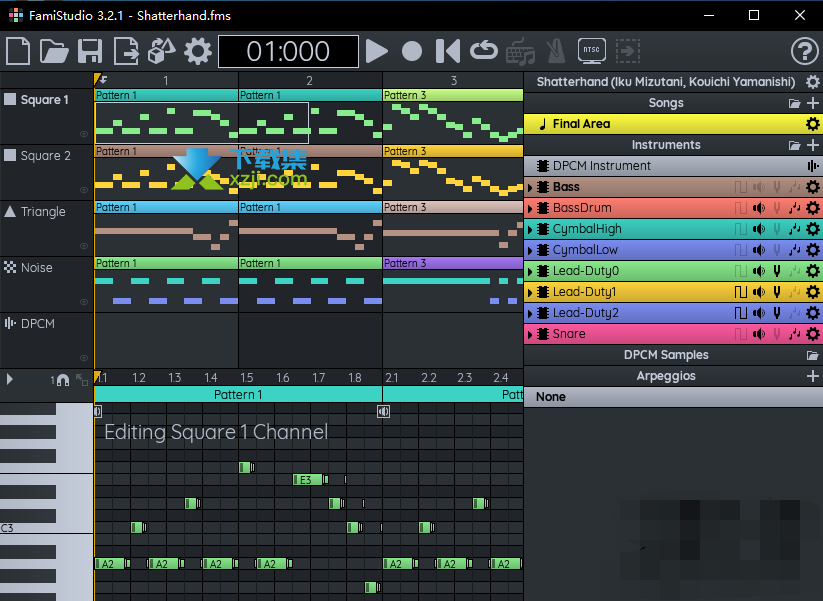Open the Export dialog

point(126,51)
